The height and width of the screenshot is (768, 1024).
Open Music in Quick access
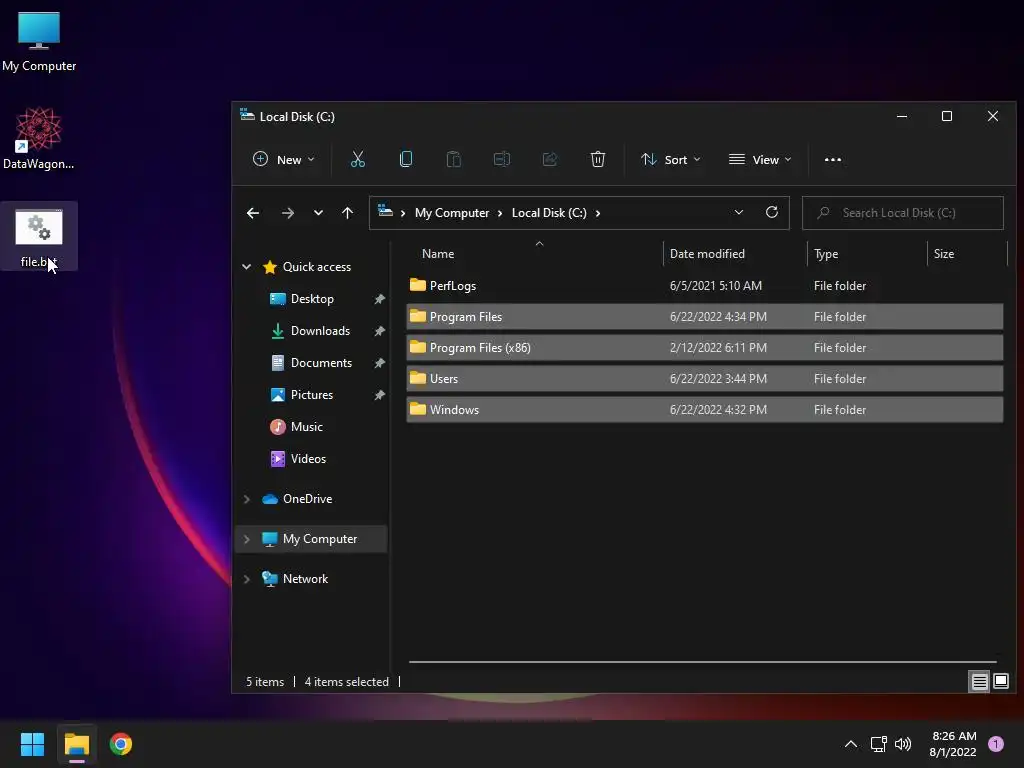point(306,426)
